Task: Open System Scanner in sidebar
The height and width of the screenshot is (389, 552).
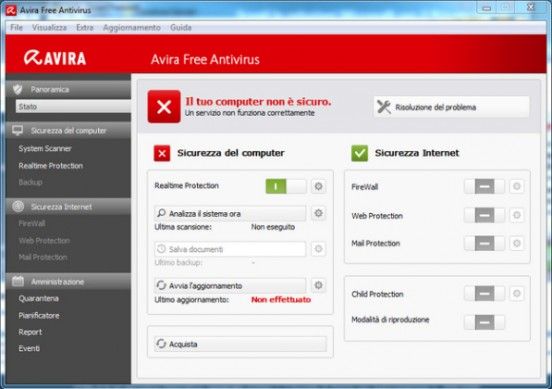Action: pos(45,149)
